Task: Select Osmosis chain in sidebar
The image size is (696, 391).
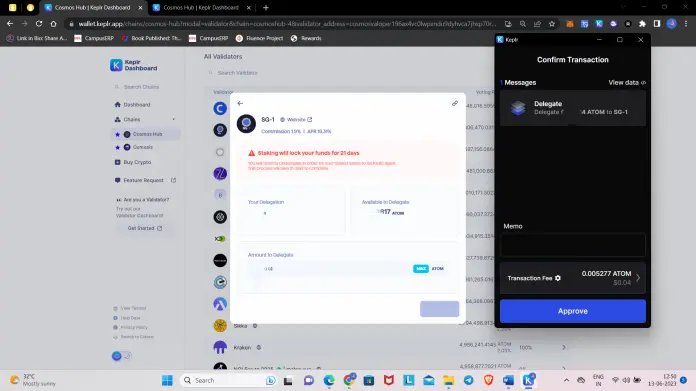Action: tap(141, 147)
